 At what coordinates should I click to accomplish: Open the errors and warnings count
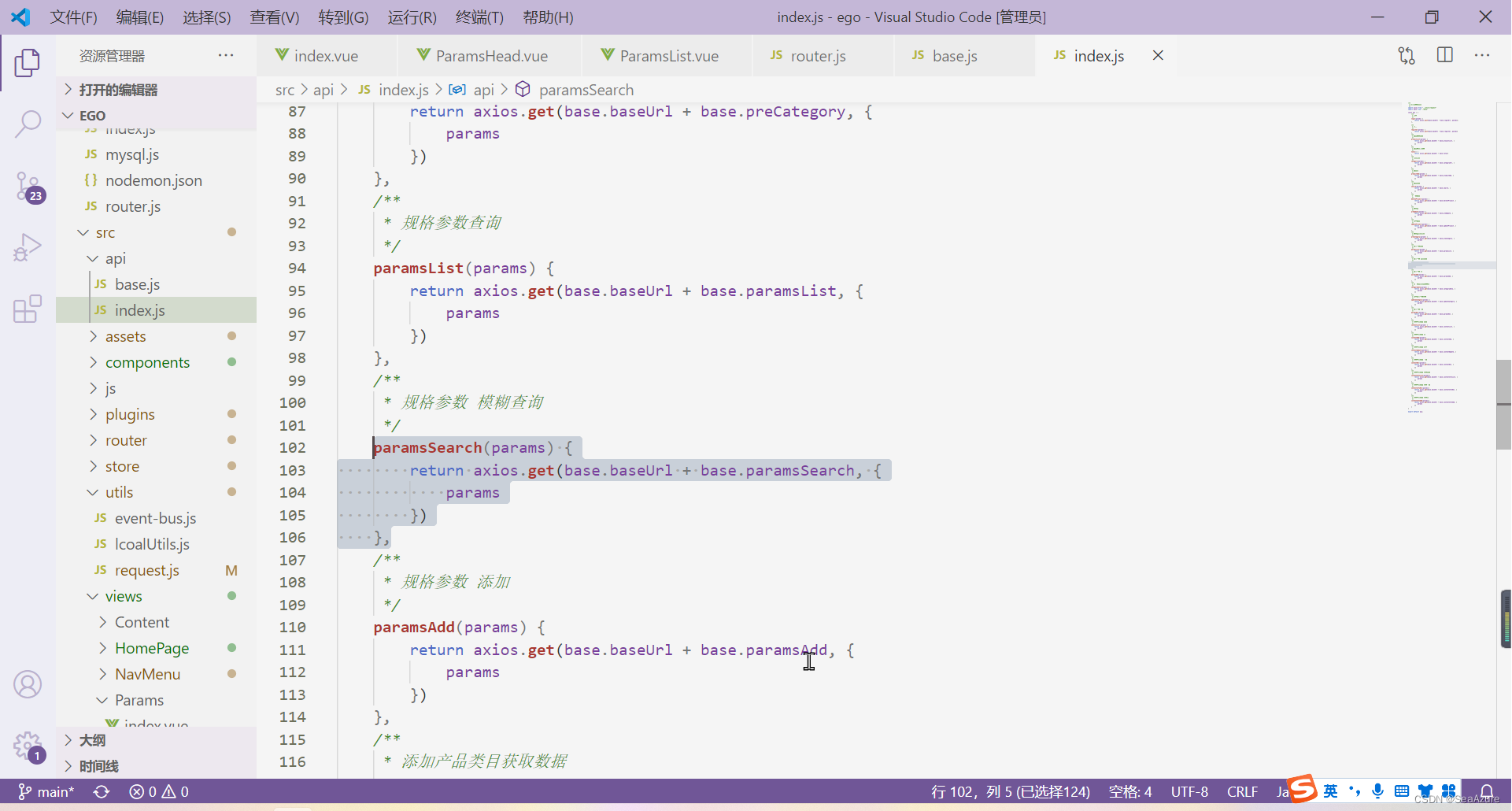tap(159, 791)
